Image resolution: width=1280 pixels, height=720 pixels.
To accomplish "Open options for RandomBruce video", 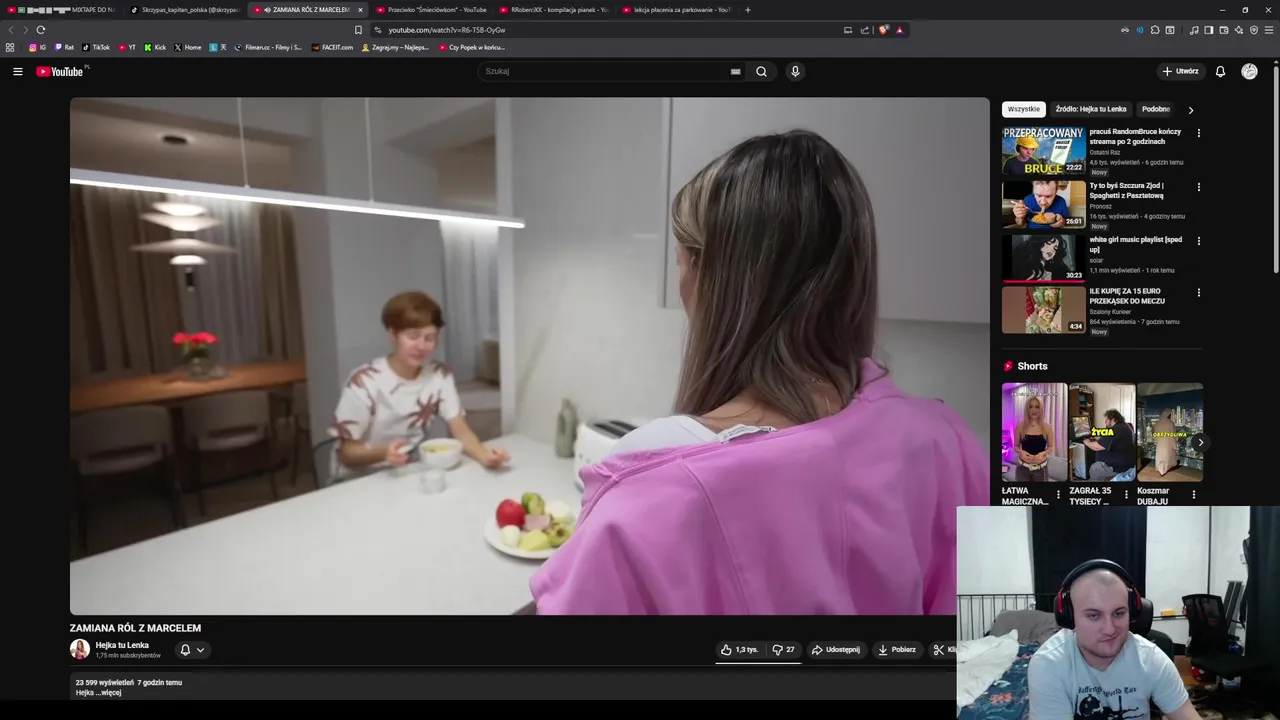I will tap(1198, 133).
